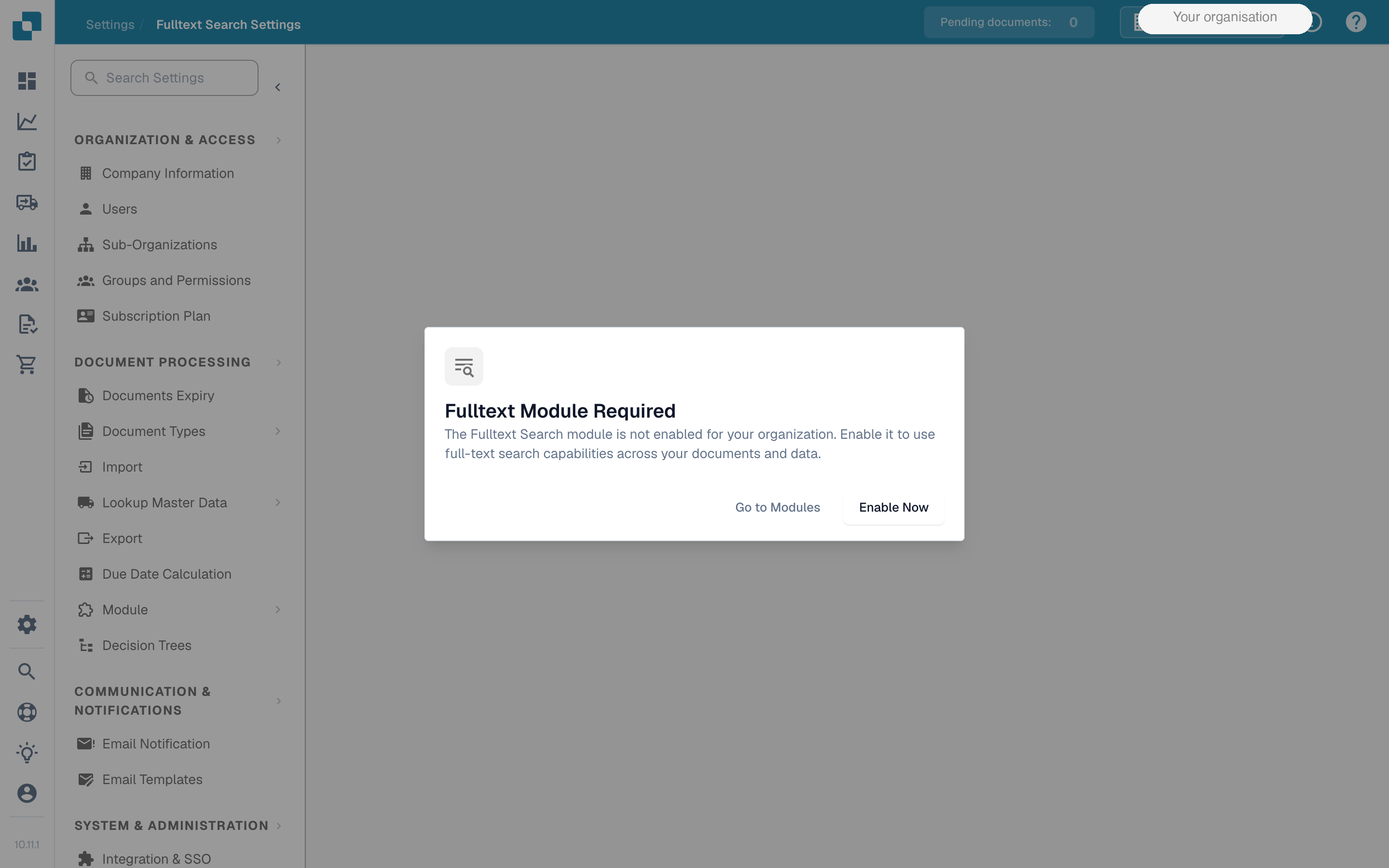Open the lightbulb ideas icon
1389x868 pixels.
27,753
